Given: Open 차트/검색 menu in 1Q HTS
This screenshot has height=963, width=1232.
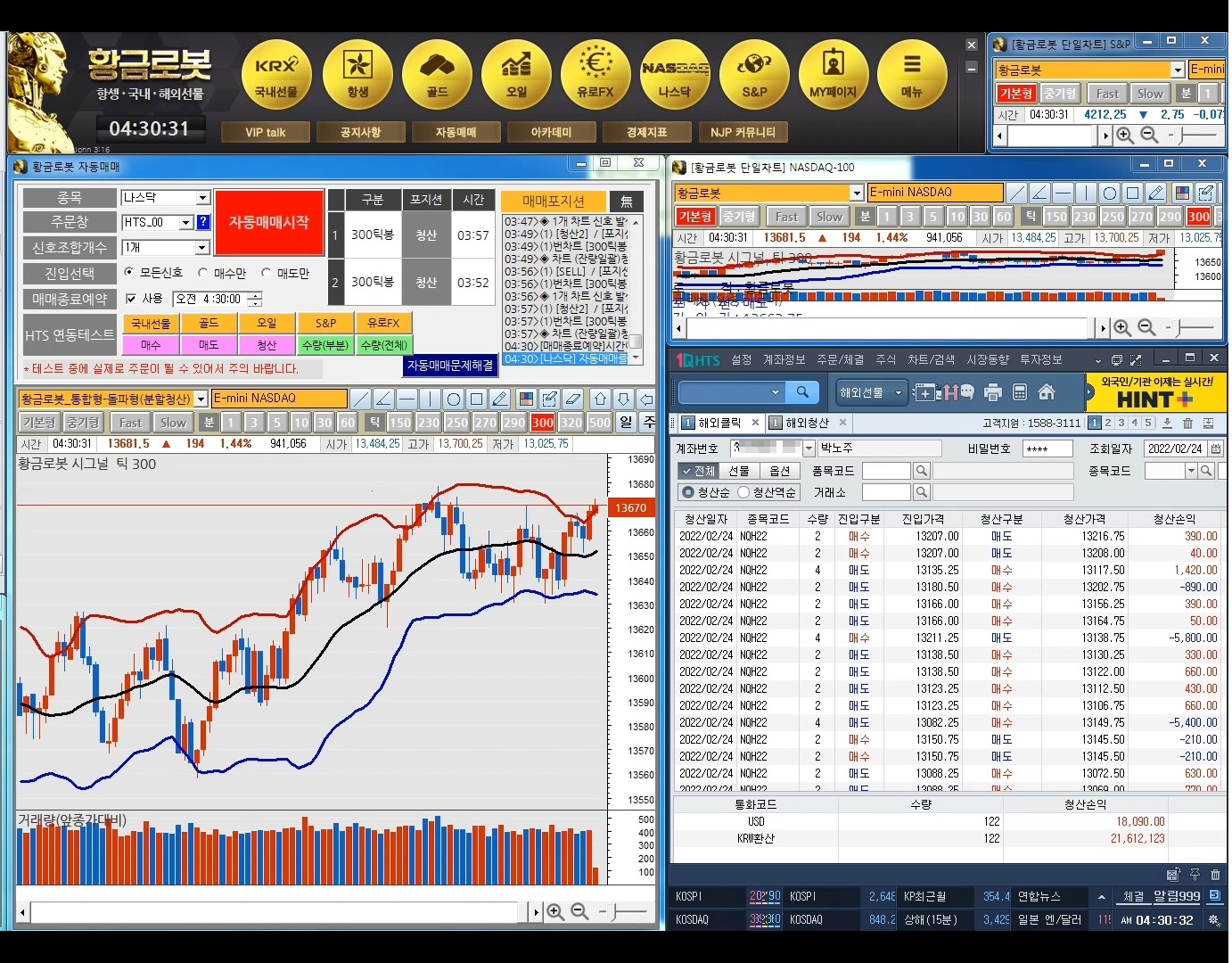Looking at the screenshot, I should (x=931, y=359).
